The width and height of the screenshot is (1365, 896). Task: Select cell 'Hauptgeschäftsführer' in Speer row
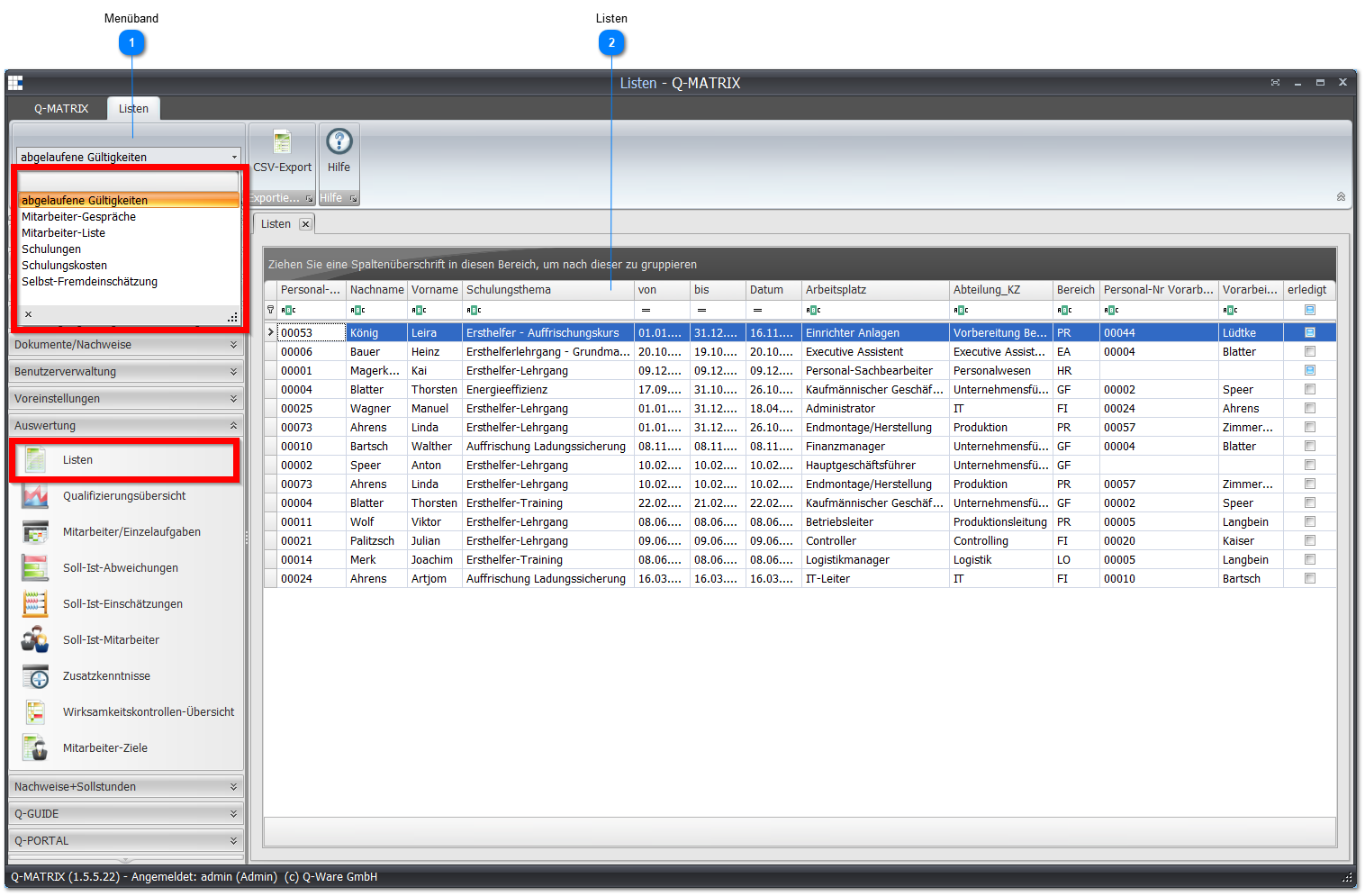pos(876,466)
